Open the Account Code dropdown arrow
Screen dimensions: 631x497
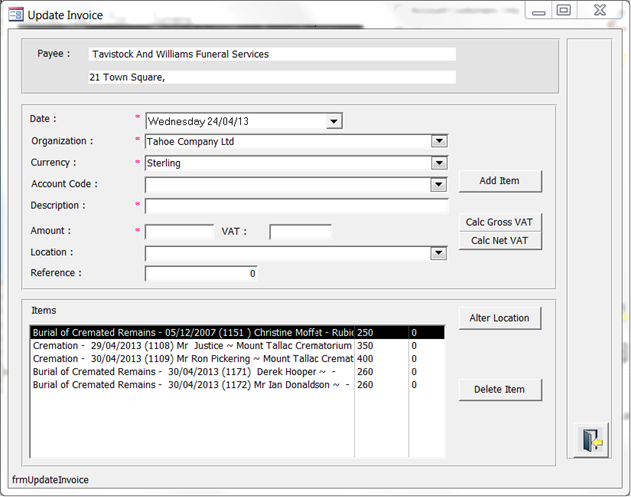[x=439, y=185]
